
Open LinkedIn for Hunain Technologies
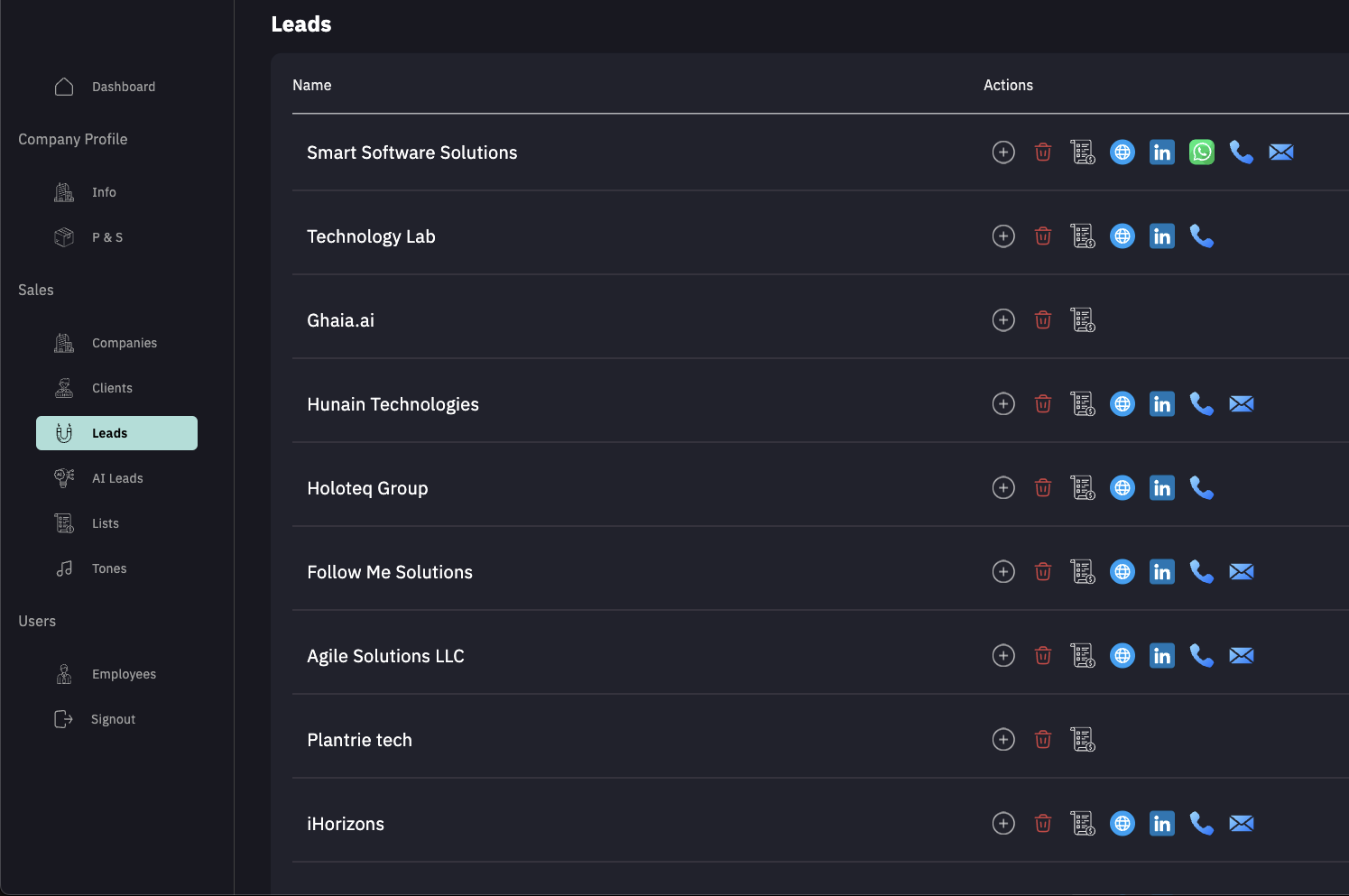1162,404
